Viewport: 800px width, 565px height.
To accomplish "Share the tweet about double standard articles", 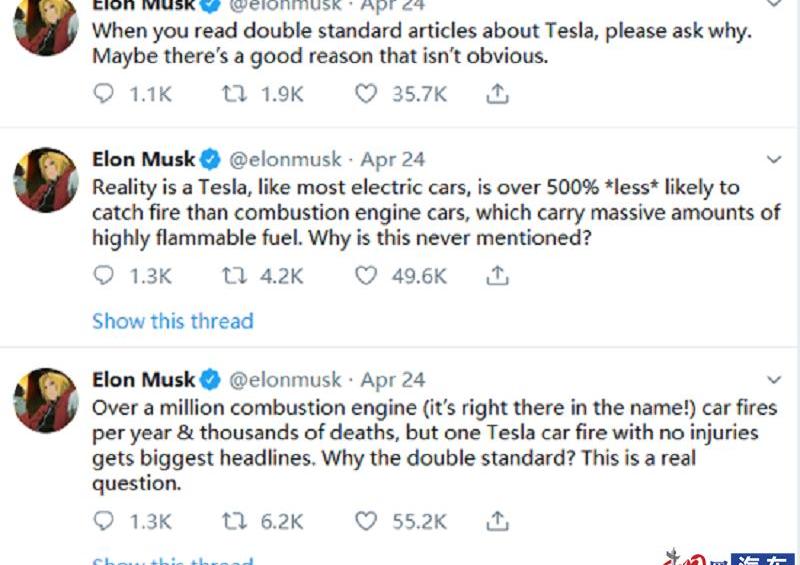I will click(x=497, y=93).
